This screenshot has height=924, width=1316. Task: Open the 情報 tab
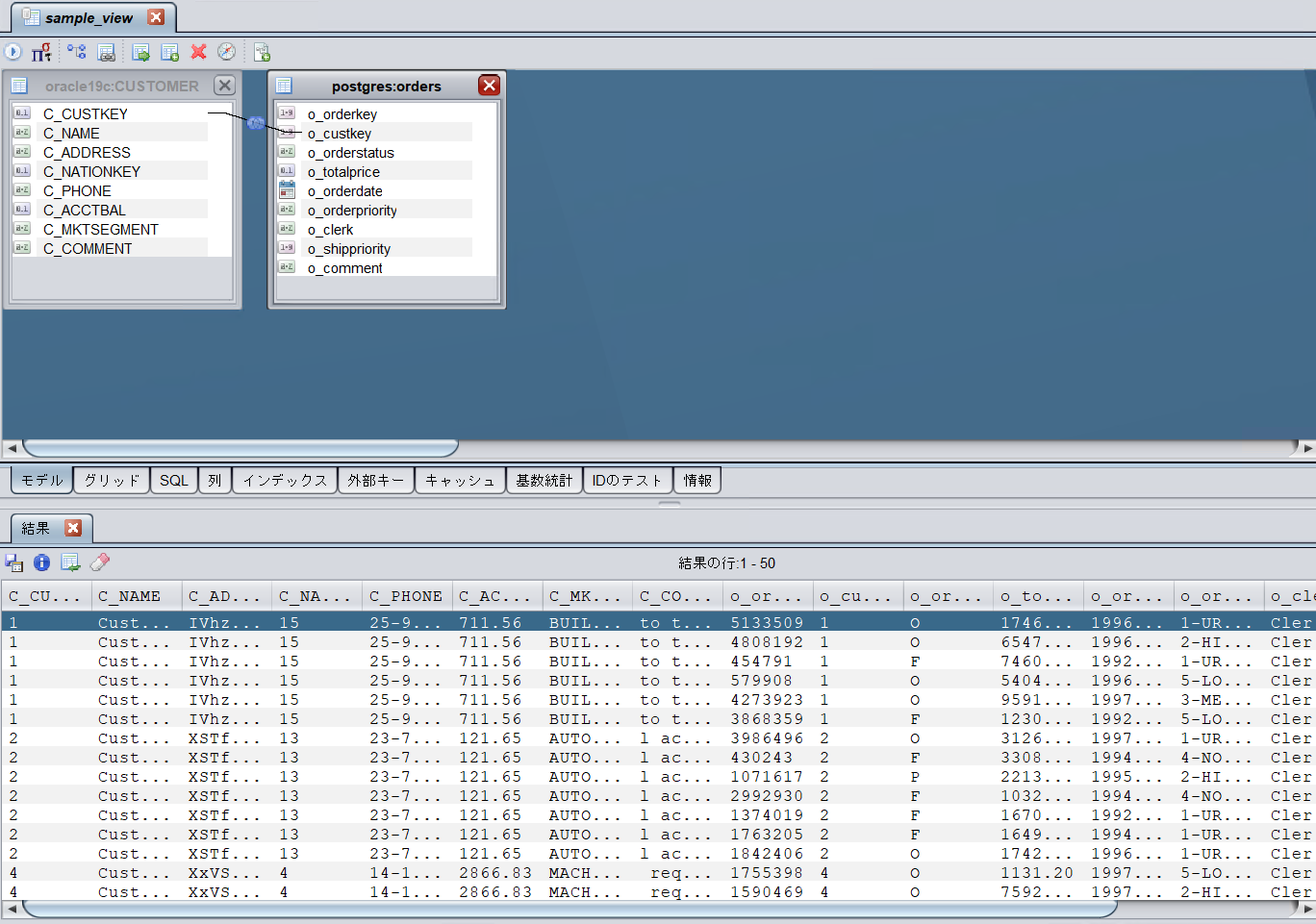click(697, 480)
